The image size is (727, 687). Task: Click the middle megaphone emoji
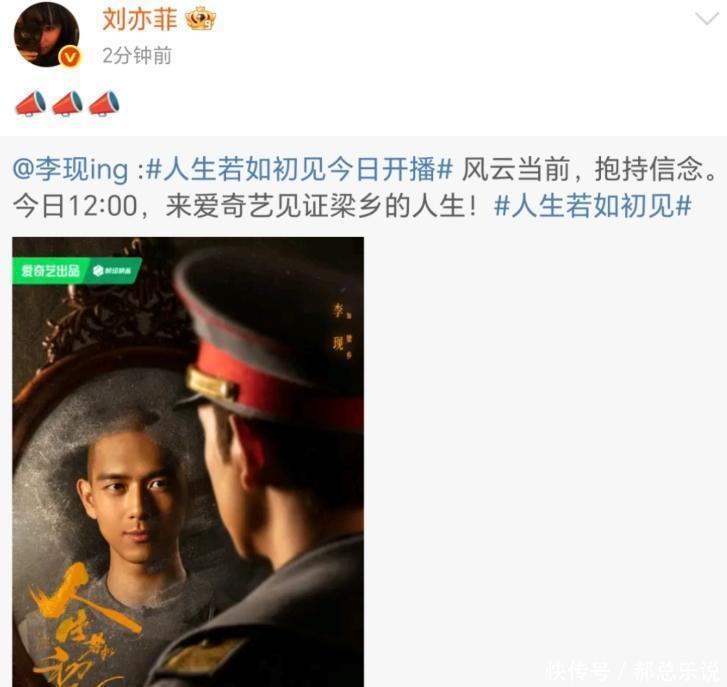click(x=67, y=103)
